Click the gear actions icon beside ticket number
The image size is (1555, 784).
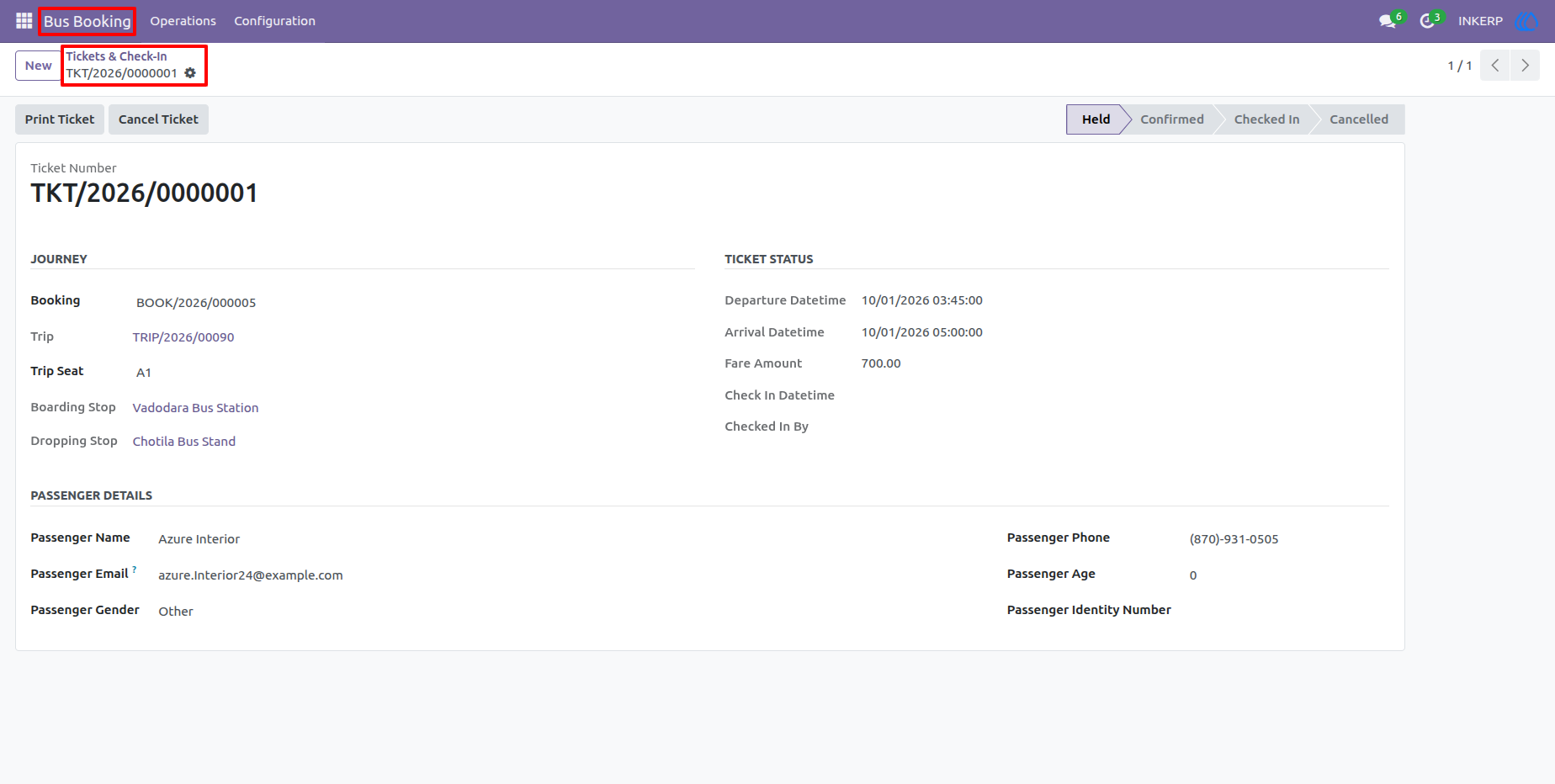(x=190, y=73)
